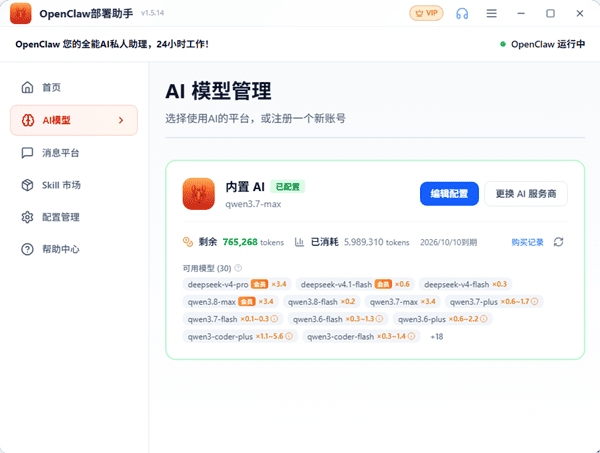Viewport: 600px width, 453px height.
Task: Click the 5,989,310 consumed tokens value
Action: (x=364, y=242)
